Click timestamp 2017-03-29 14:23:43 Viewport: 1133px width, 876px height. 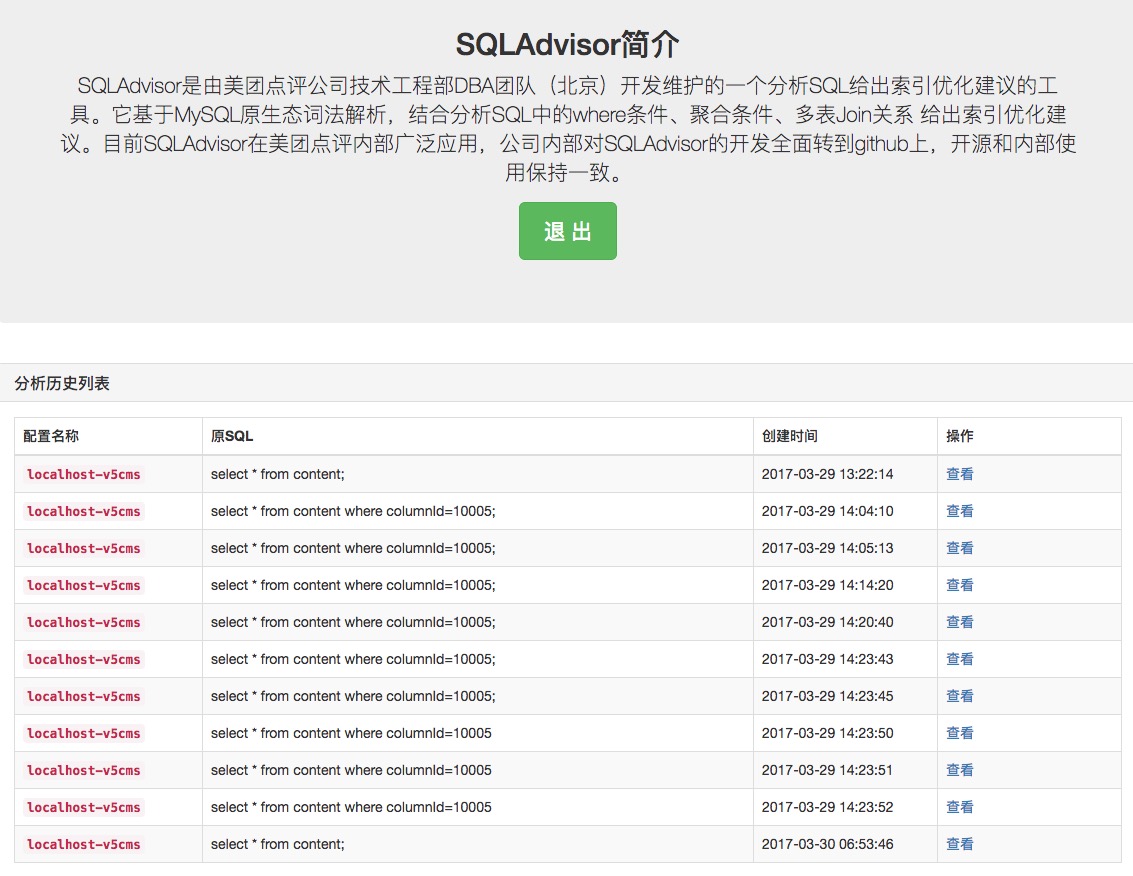pyautogui.click(x=827, y=659)
